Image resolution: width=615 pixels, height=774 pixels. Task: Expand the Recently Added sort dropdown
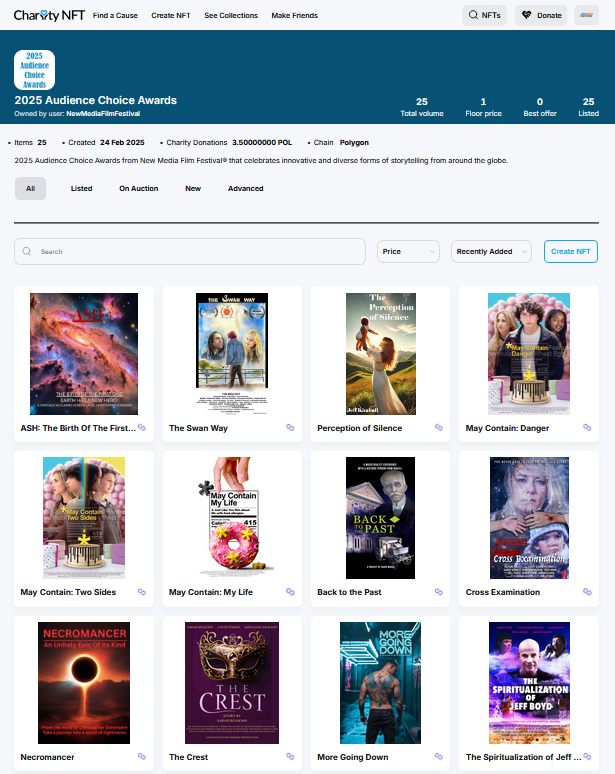pos(491,251)
